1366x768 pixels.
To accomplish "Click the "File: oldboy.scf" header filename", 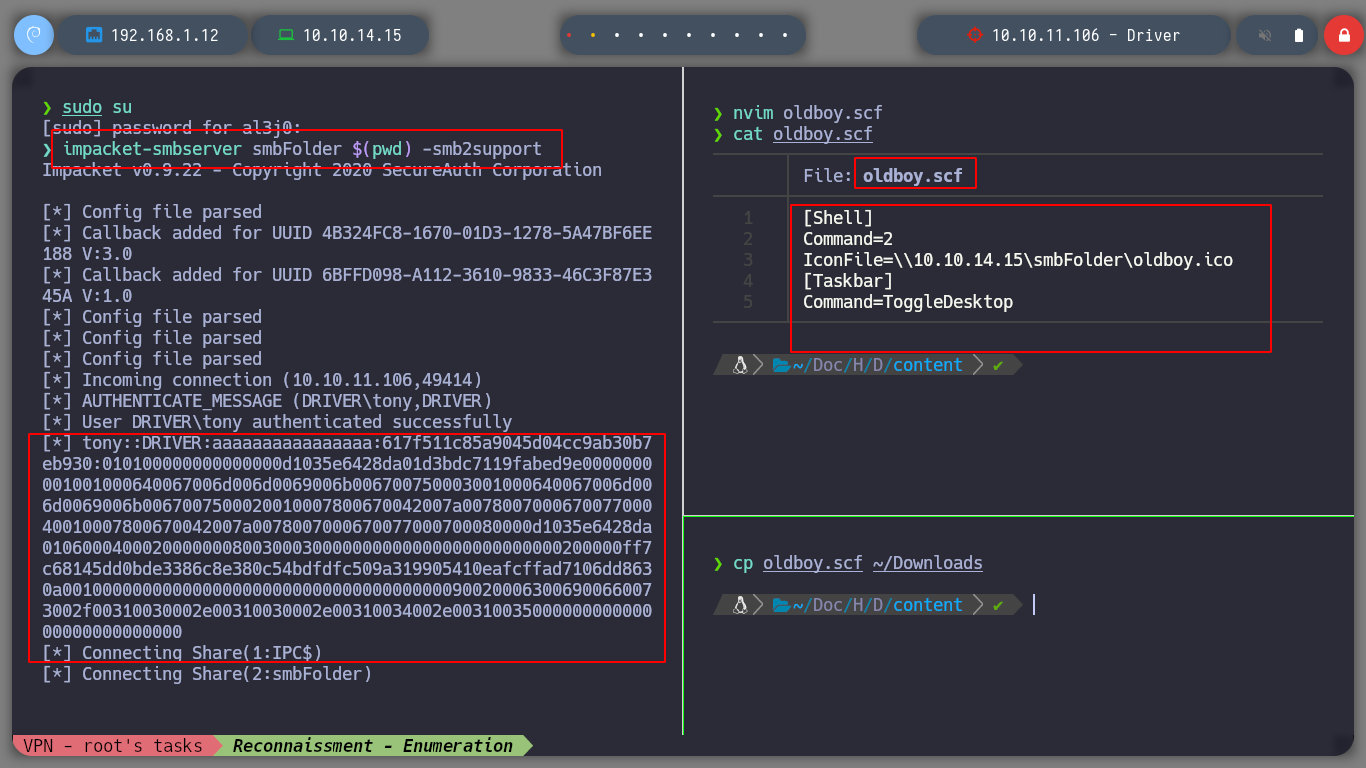I will [913, 176].
